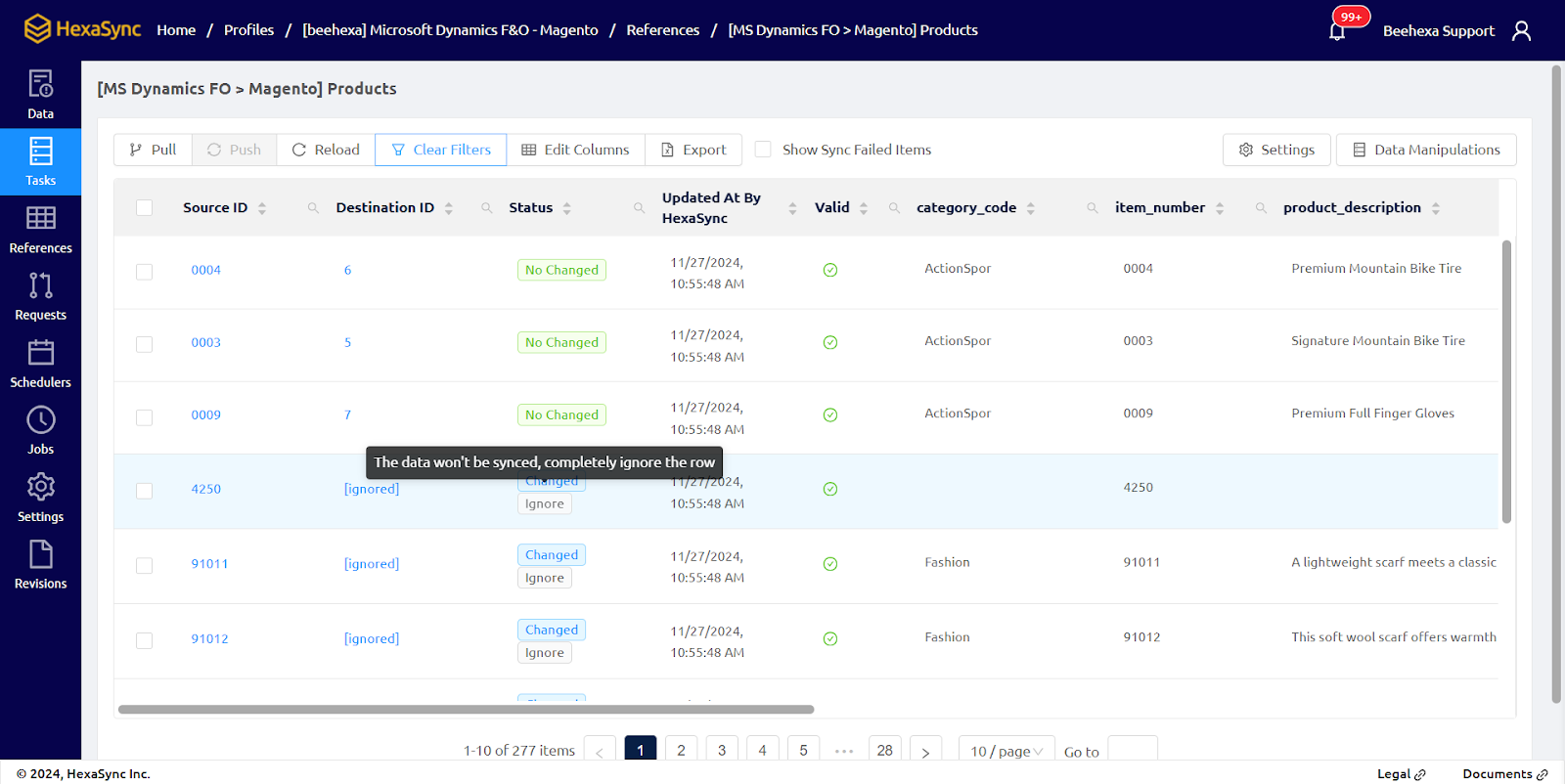Sort by product_description column arrows
1565x784 pixels.
point(1436,208)
